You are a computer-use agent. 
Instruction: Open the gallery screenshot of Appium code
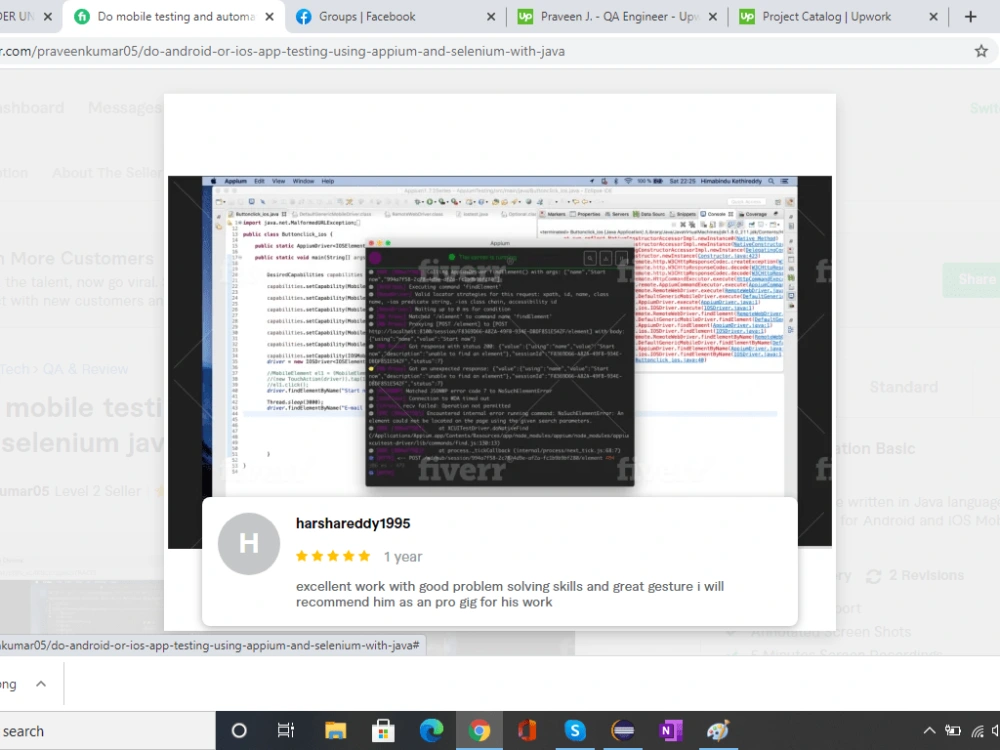499,336
